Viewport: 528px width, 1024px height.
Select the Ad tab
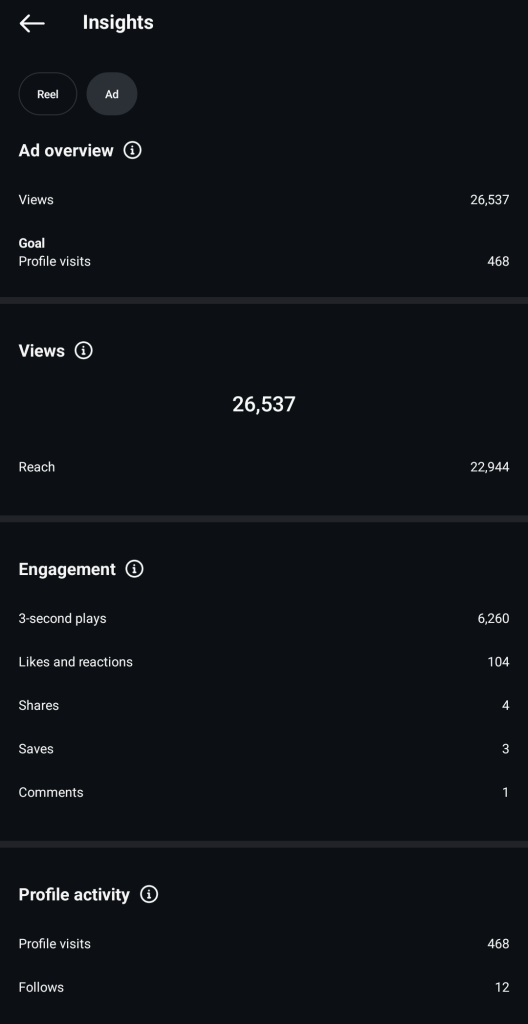tap(112, 94)
